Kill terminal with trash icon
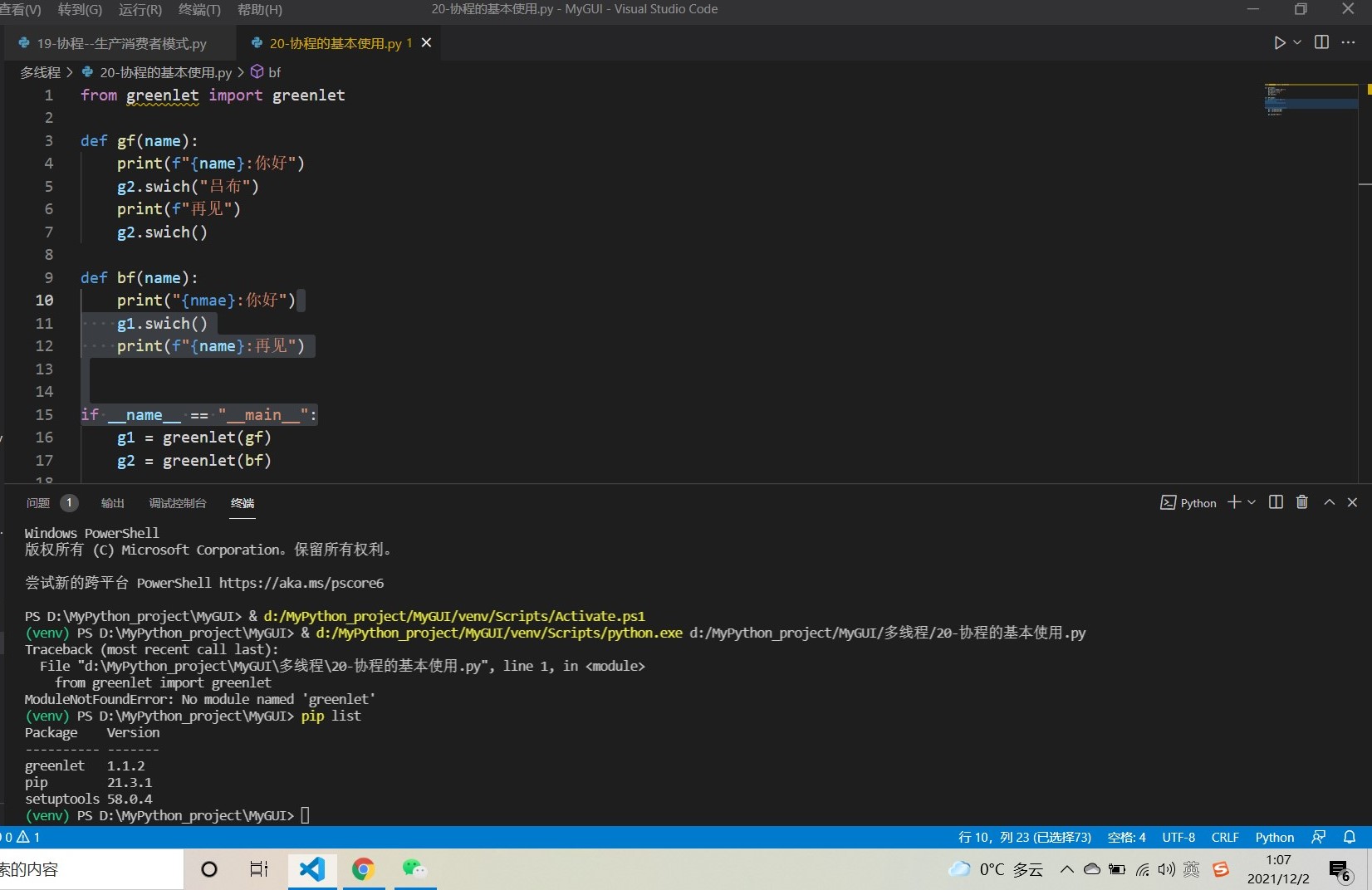The image size is (1372, 890). 1302,502
